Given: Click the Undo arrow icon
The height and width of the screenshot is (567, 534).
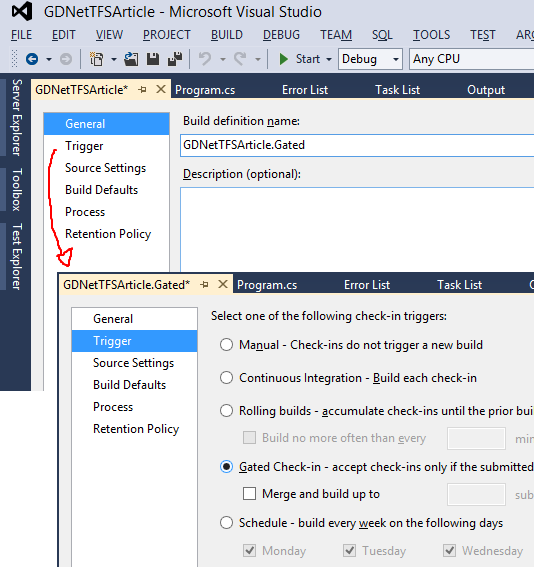Looking at the screenshot, I should click(205, 59).
